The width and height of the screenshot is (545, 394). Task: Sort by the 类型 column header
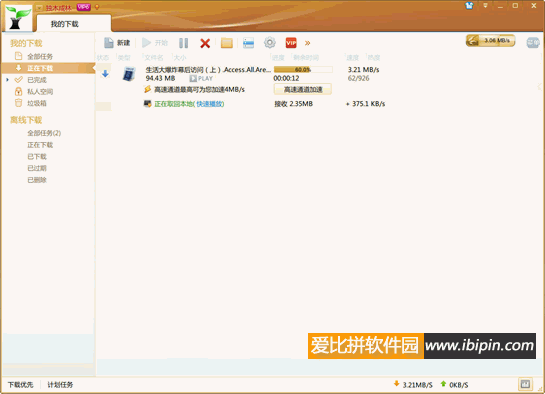coord(124,58)
